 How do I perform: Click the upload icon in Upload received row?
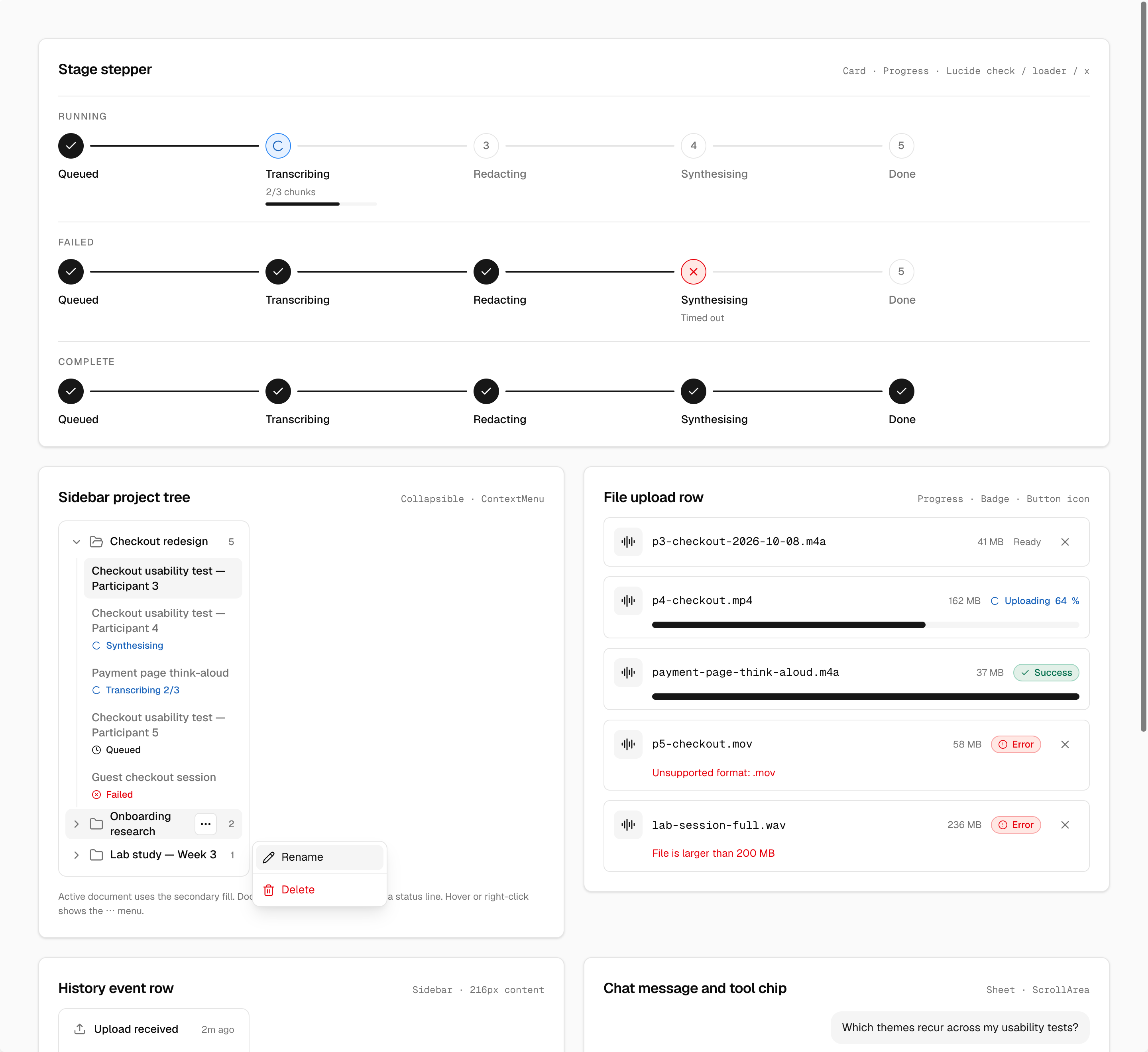tap(80, 1029)
